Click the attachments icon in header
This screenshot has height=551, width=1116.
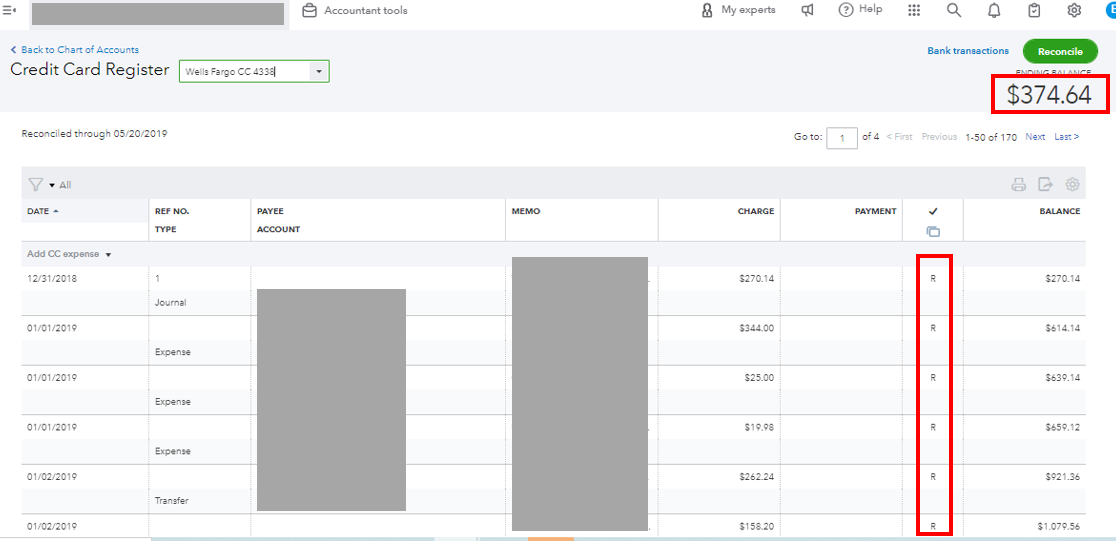pos(933,231)
